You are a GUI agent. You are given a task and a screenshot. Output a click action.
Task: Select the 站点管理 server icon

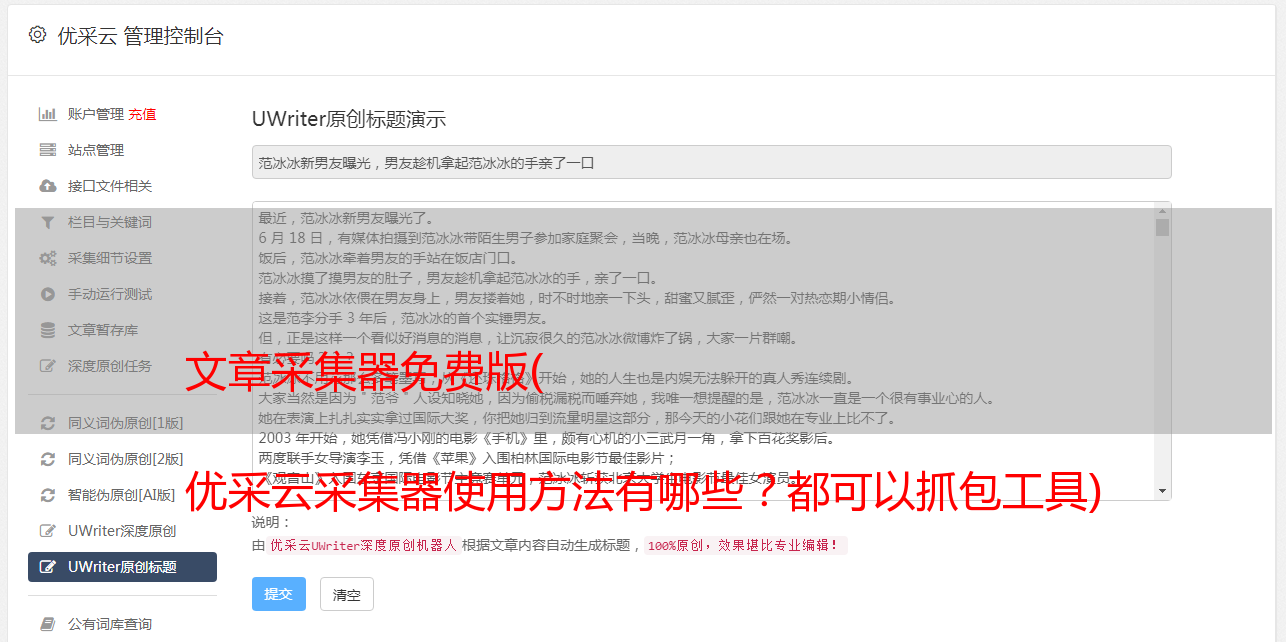pyautogui.click(x=47, y=150)
